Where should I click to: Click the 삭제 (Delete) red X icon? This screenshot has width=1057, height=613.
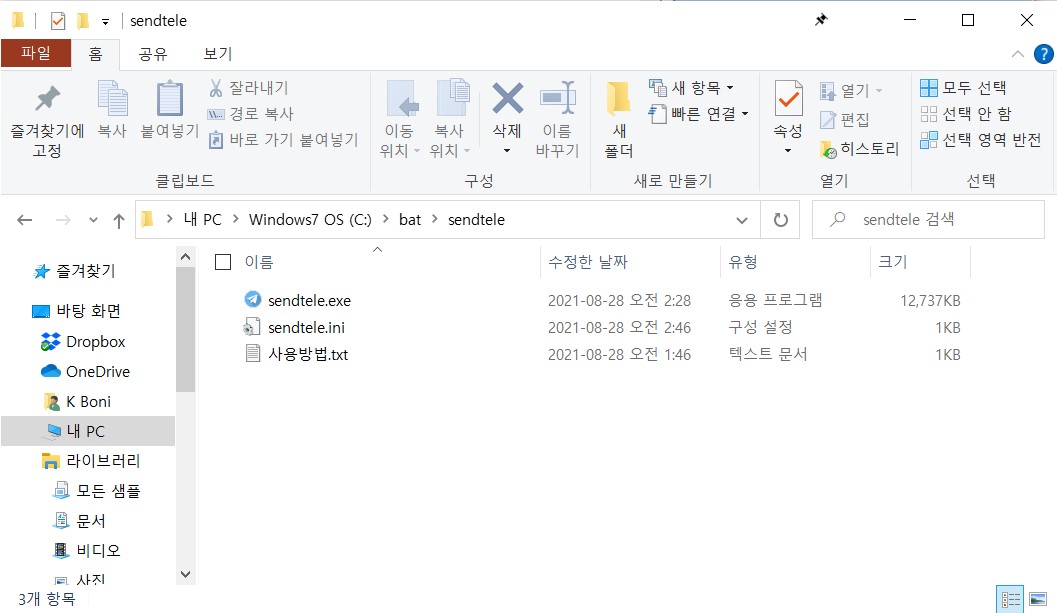click(507, 98)
